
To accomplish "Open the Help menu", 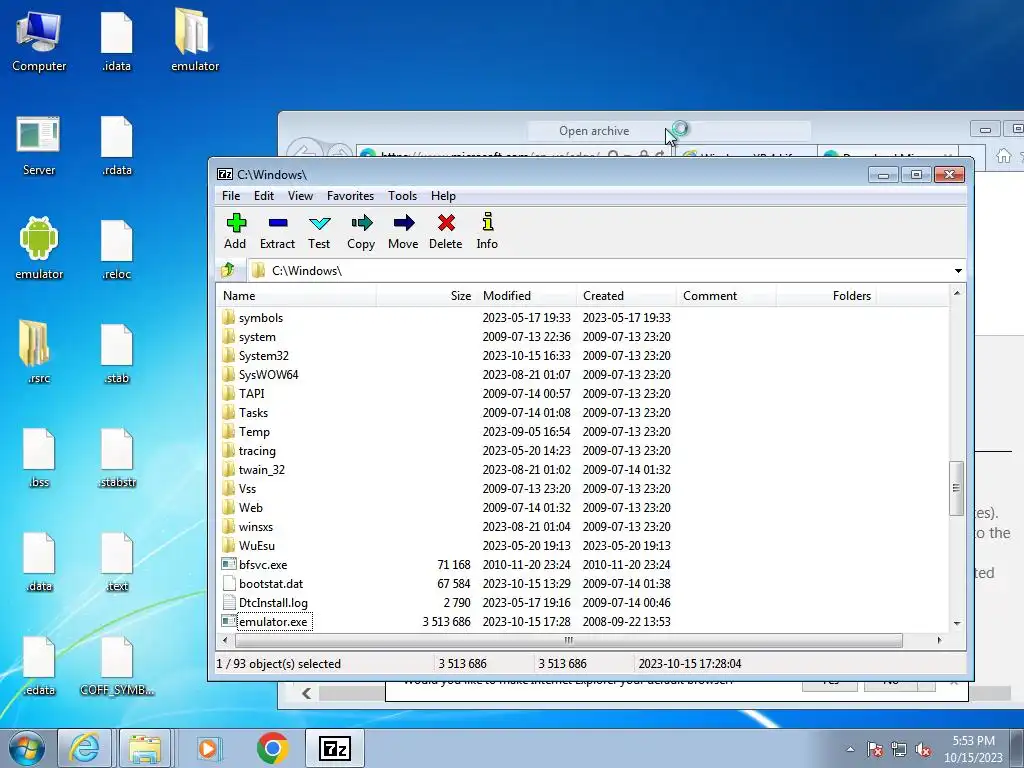I will coord(443,196).
